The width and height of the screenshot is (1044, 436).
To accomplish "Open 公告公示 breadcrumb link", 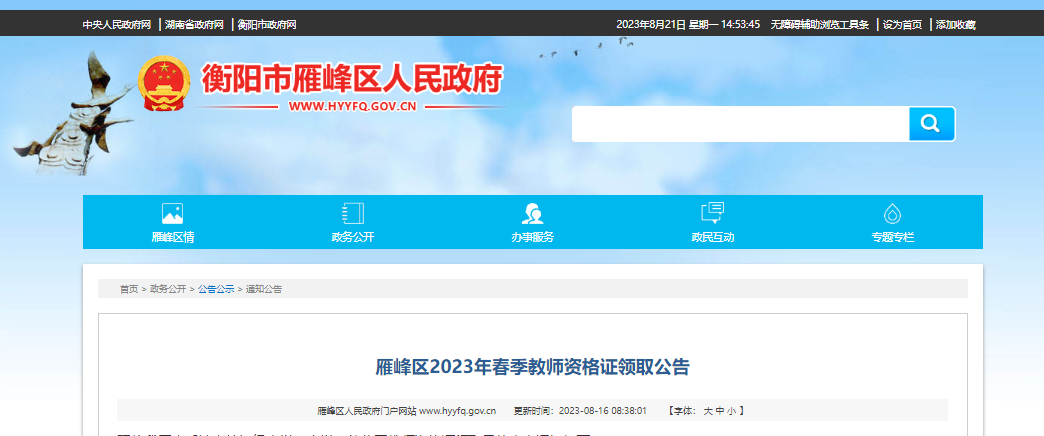I will pos(215,289).
